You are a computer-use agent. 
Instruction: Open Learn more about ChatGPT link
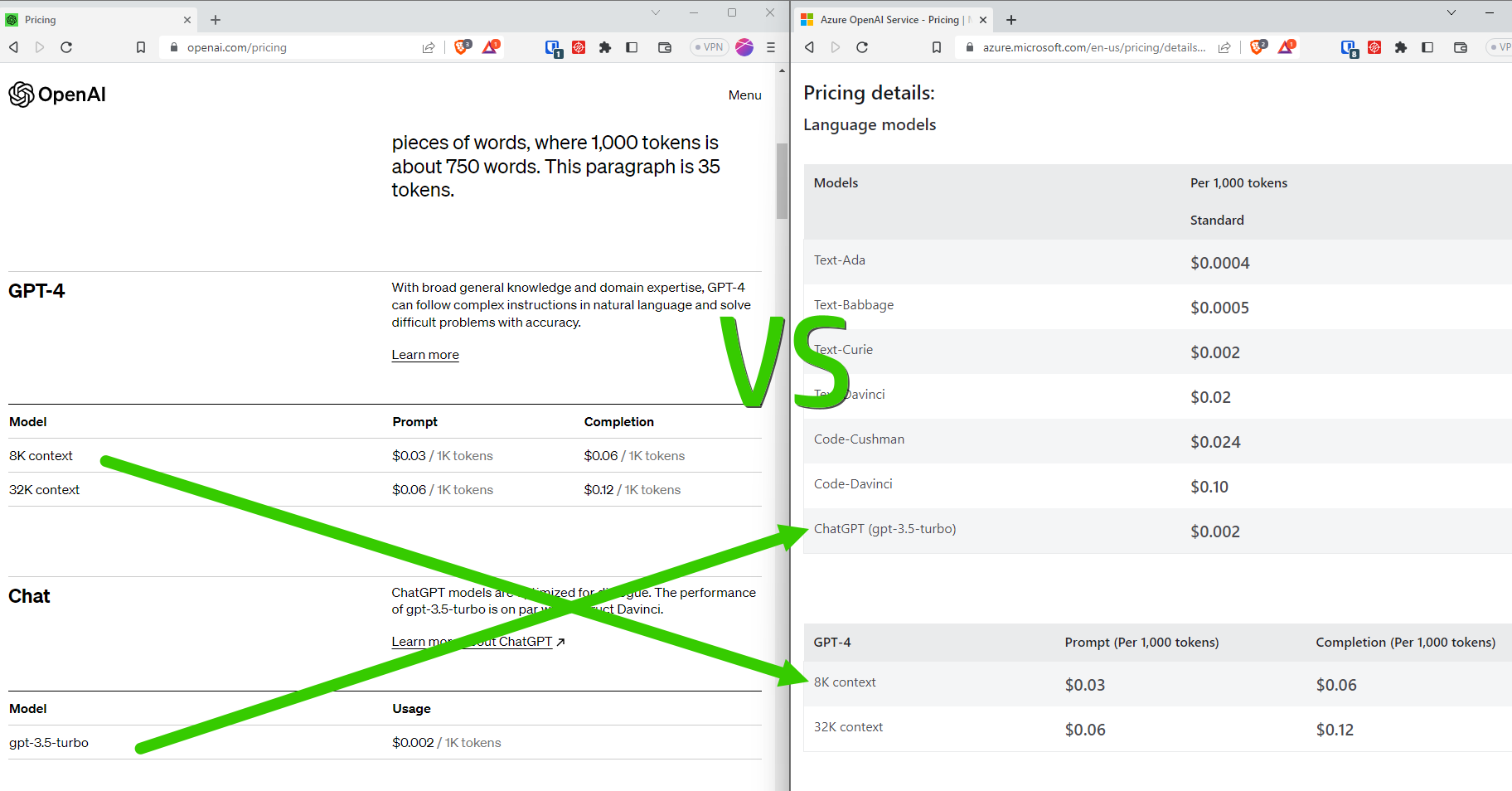coord(478,642)
